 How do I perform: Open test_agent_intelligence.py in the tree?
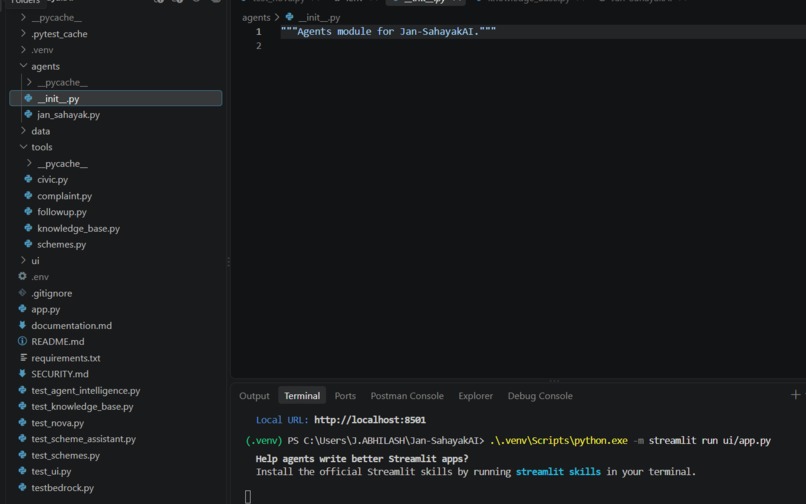(x=85, y=390)
